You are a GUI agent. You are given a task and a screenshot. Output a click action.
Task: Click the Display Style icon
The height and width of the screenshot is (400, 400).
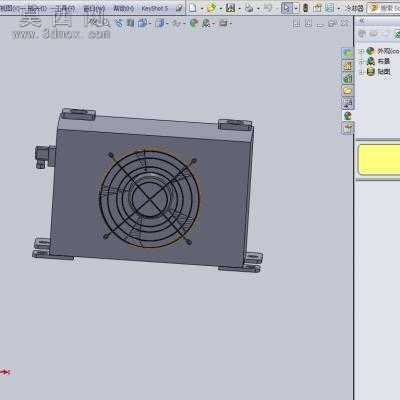pos(160,23)
